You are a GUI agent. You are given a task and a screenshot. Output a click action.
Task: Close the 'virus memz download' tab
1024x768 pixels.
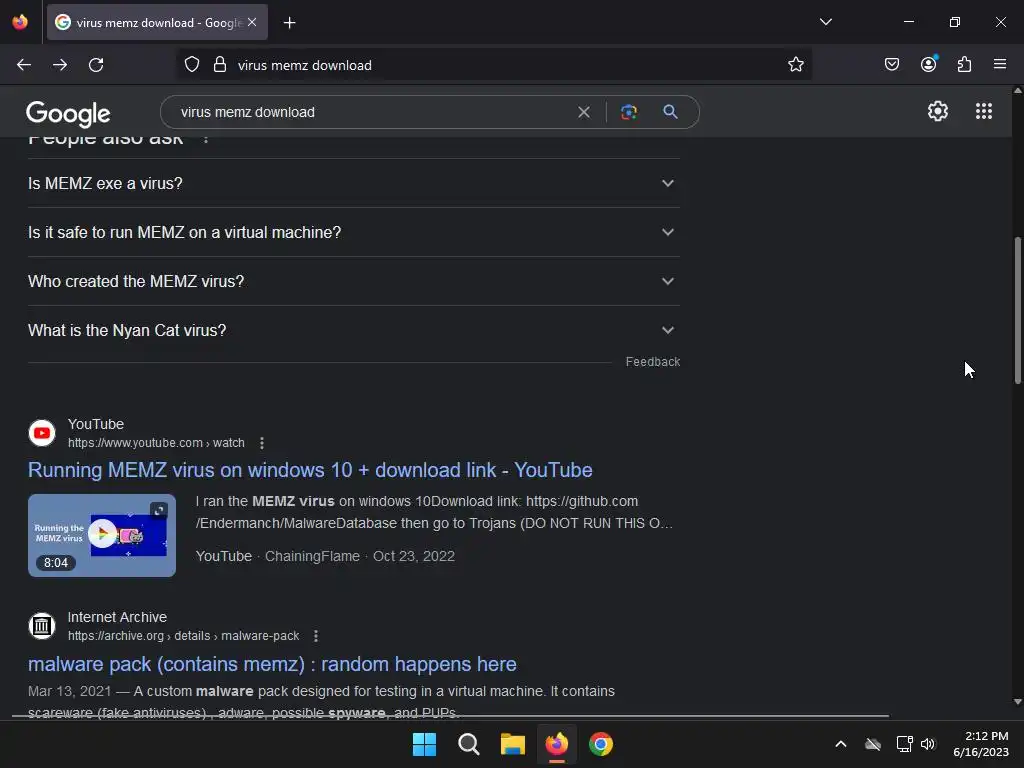coord(252,22)
